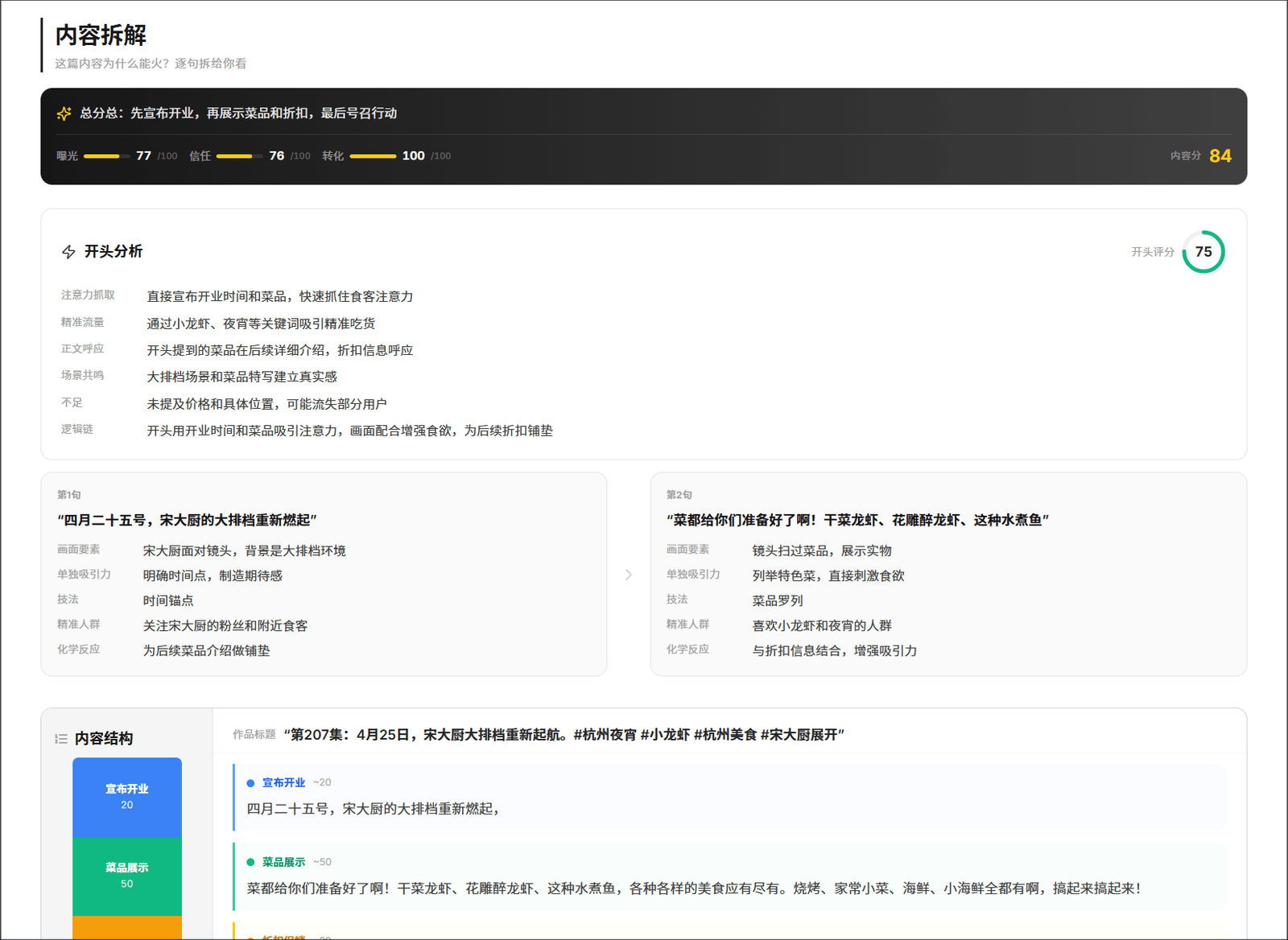Click the 正文呼应 row label
This screenshot has width=1288, height=940.
click(x=82, y=348)
